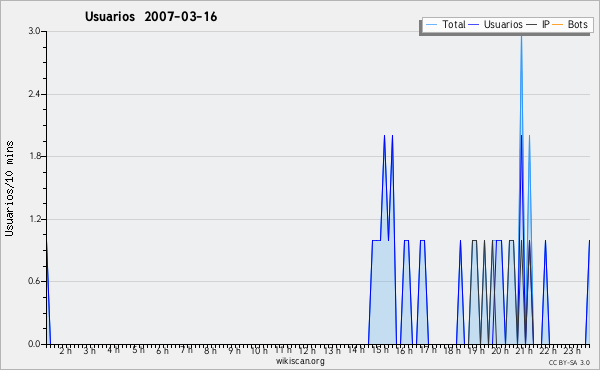Click the '7 h' x-axis label
The height and width of the screenshot is (370, 600).
(x=186, y=350)
